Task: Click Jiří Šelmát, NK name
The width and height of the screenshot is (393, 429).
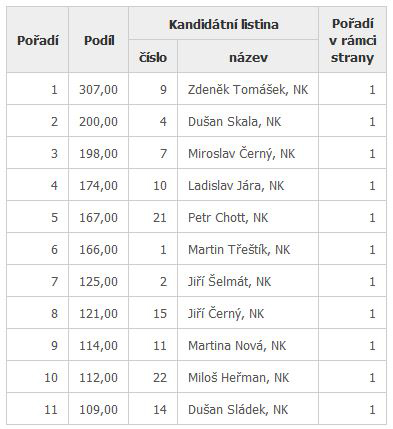Action: point(229,281)
